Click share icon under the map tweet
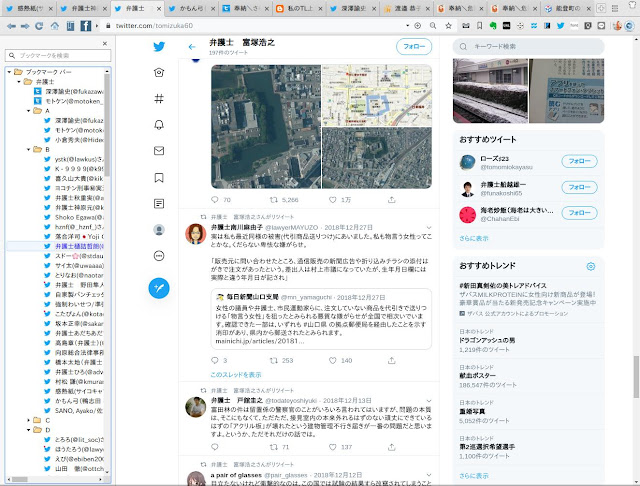 [x=391, y=200]
